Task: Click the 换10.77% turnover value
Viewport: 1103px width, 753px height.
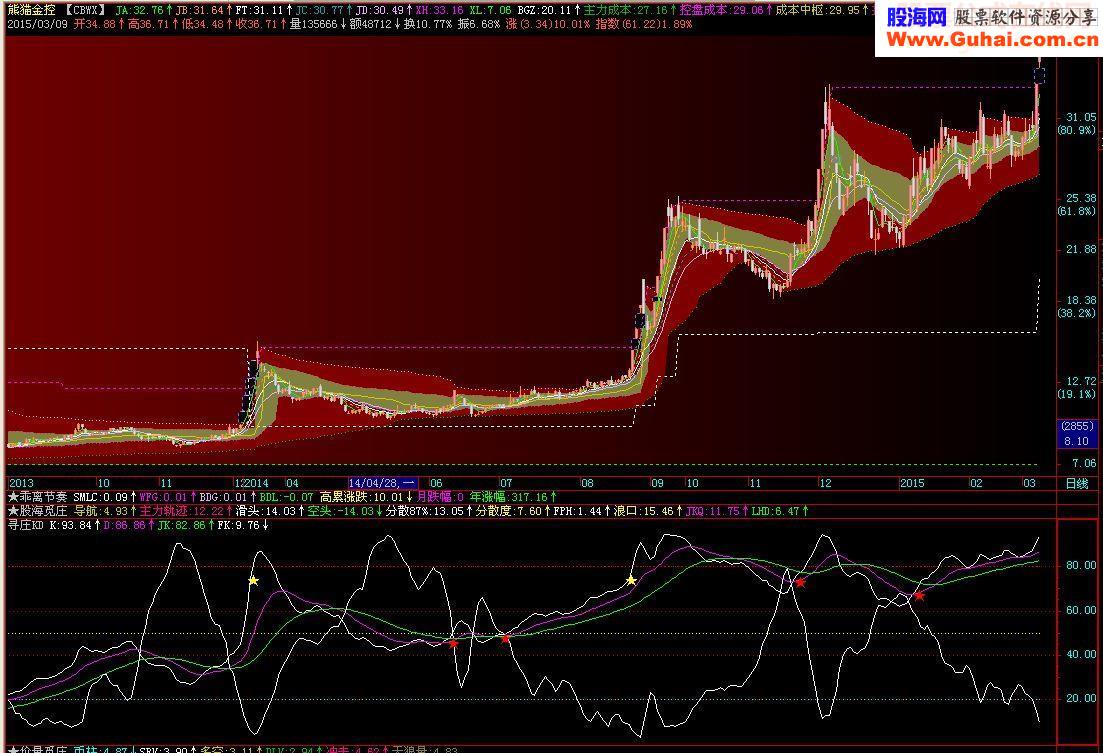Action: pyautogui.click(x=428, y=24)
